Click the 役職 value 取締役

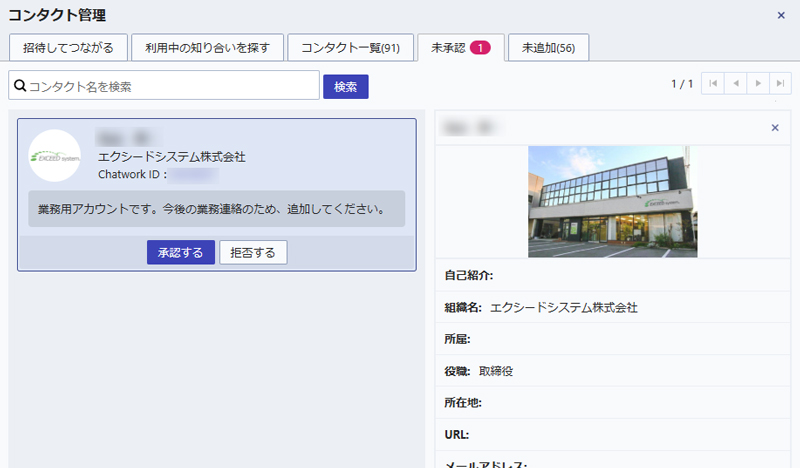(496, 371)
